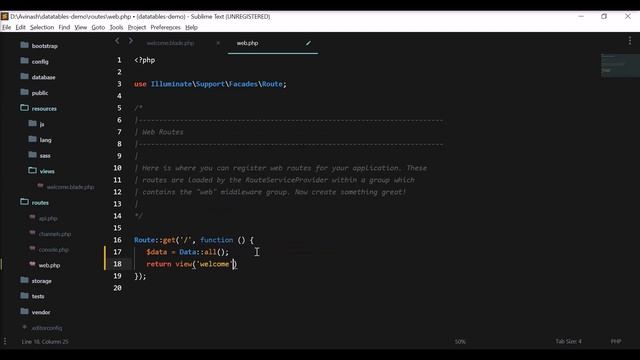Click the PHP icon beside console.php
This screenshot has width=640, height=360.
[x=32, y=248]
